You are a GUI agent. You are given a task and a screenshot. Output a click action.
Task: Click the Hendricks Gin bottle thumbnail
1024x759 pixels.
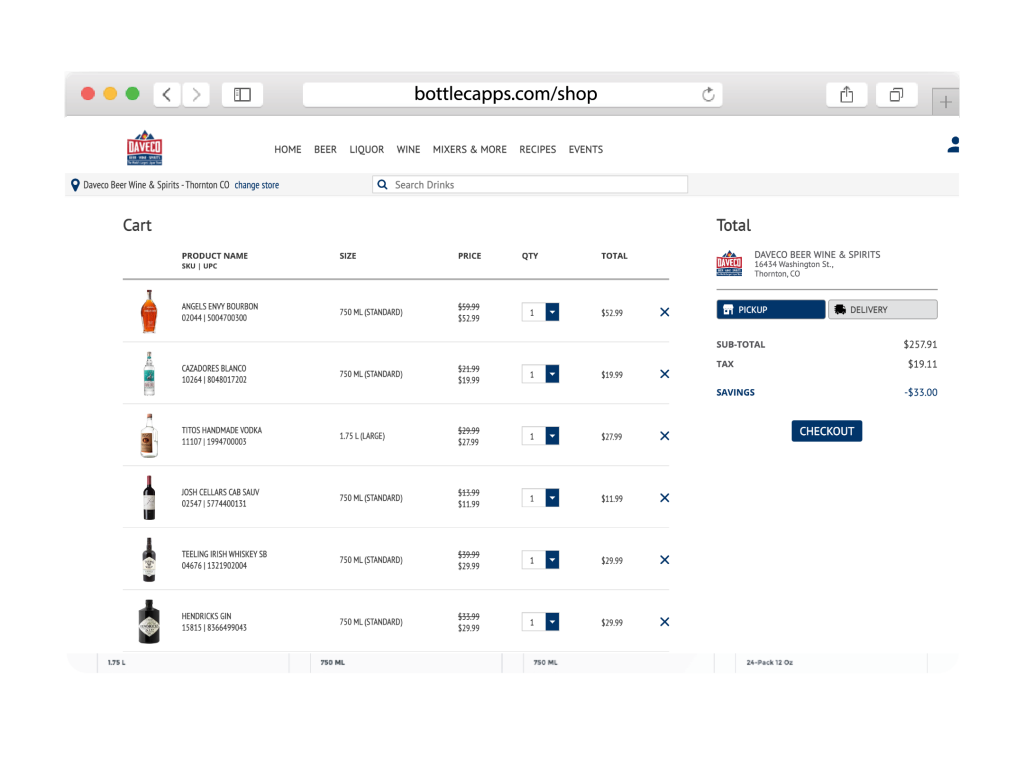tap(149, 622)
